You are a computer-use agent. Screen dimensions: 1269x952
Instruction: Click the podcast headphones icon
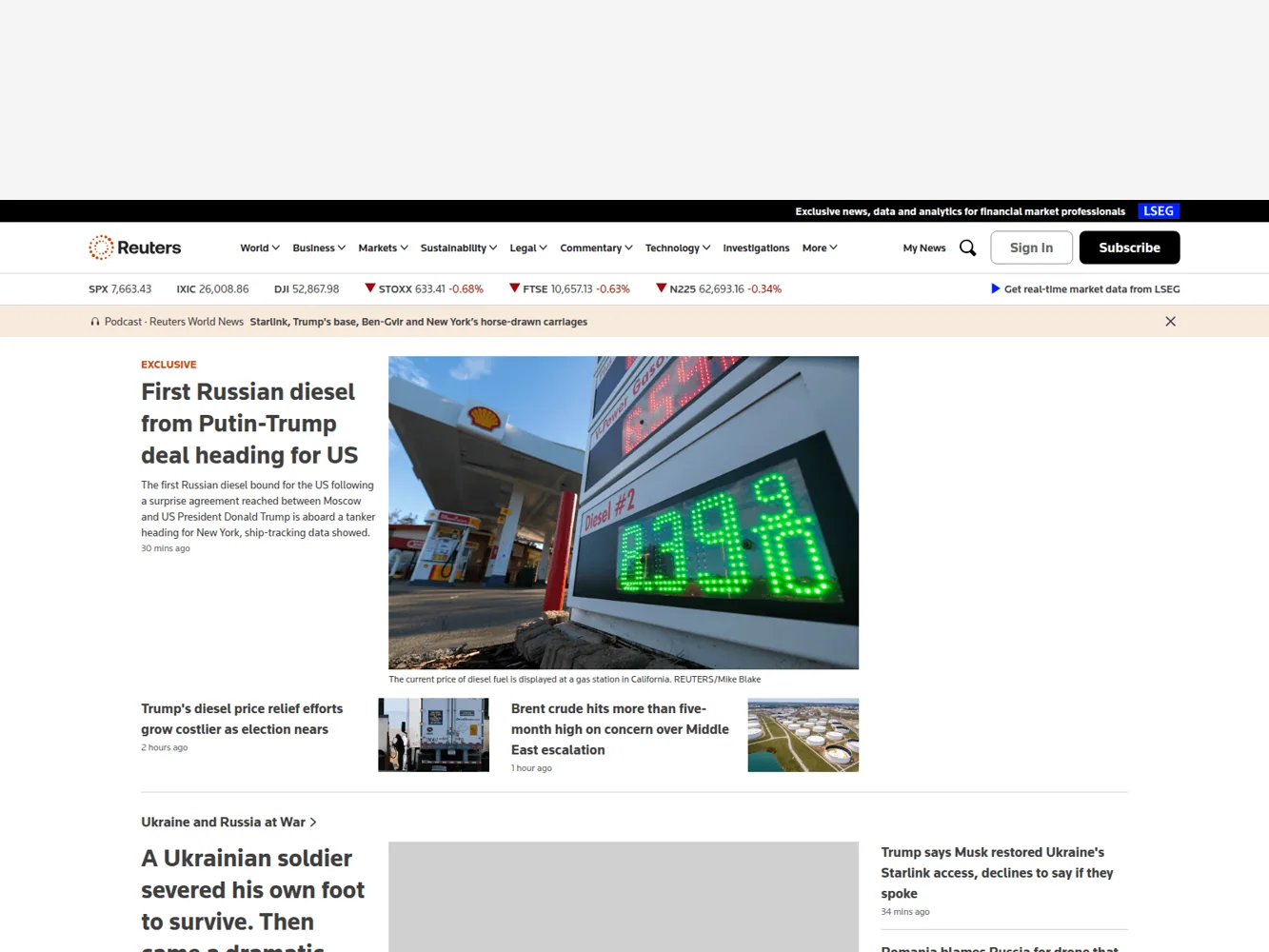(x=95, y=322)
